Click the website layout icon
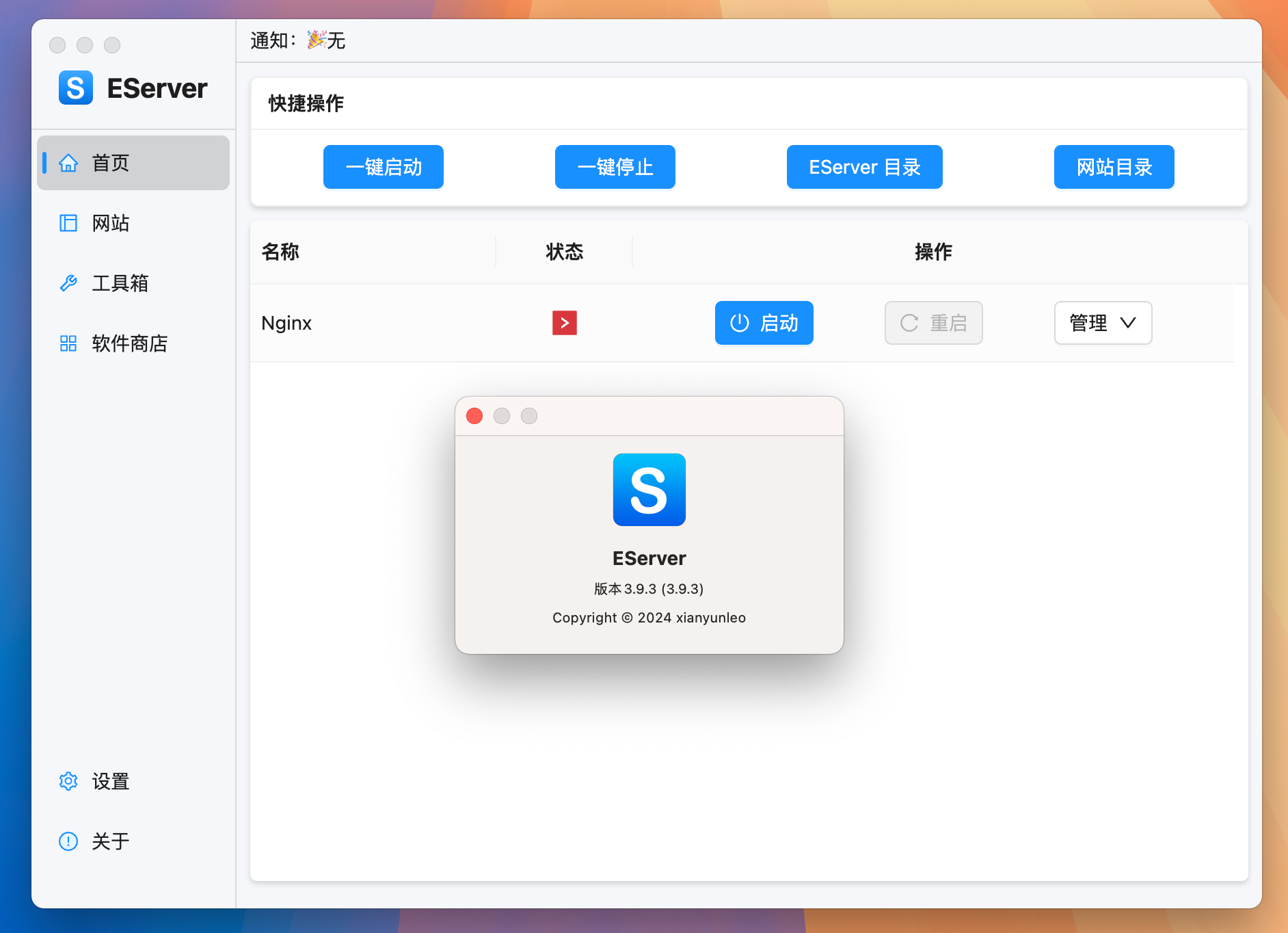The height and width of the screenshot is (933, 1288). point(68,223)
